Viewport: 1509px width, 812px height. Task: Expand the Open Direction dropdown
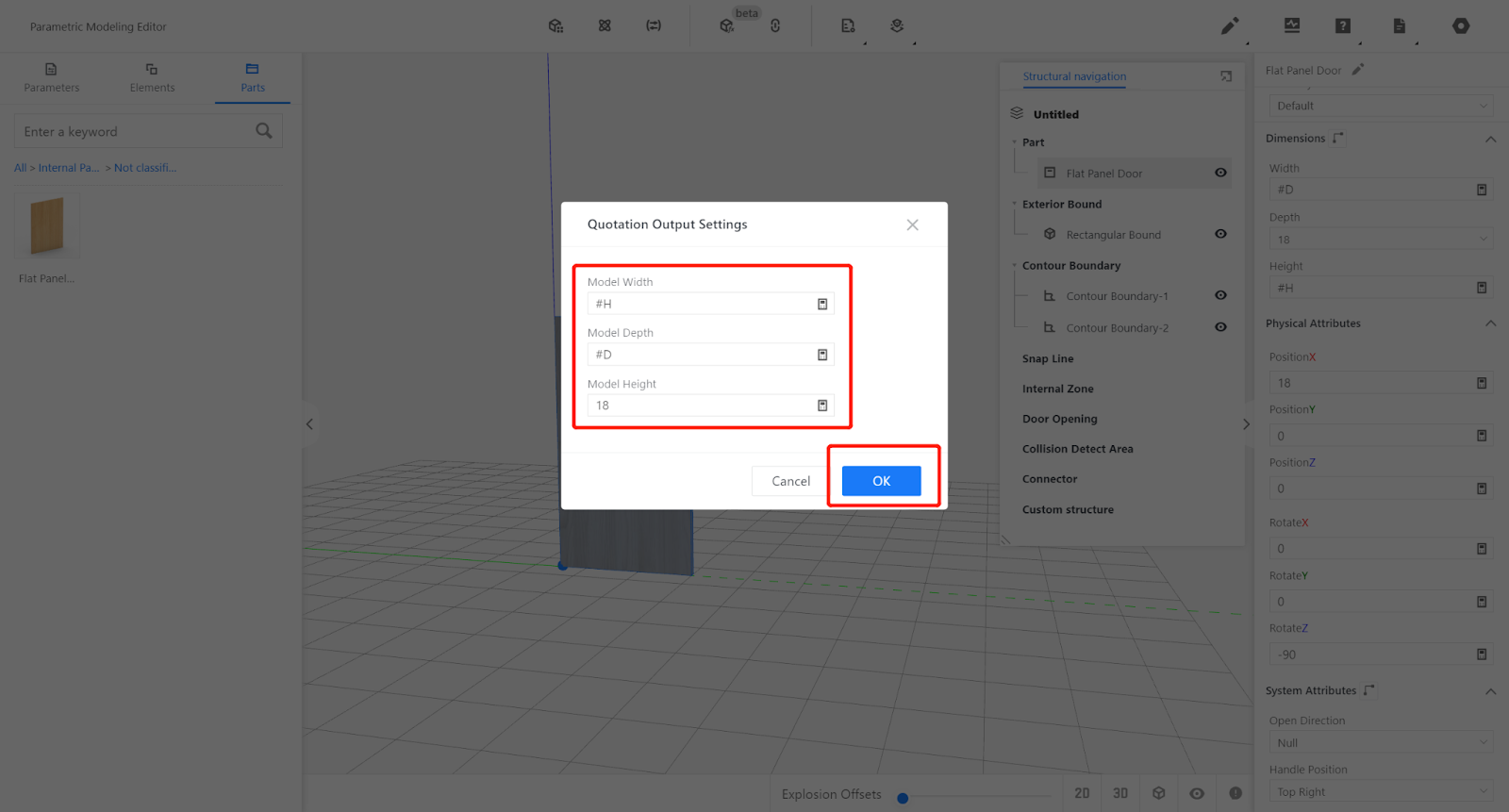point(1380,743)
